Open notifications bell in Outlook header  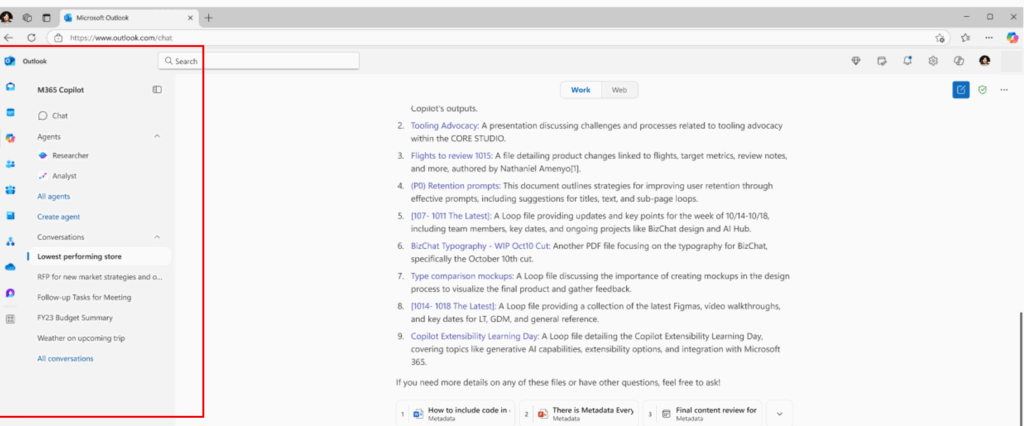point(907,61)
